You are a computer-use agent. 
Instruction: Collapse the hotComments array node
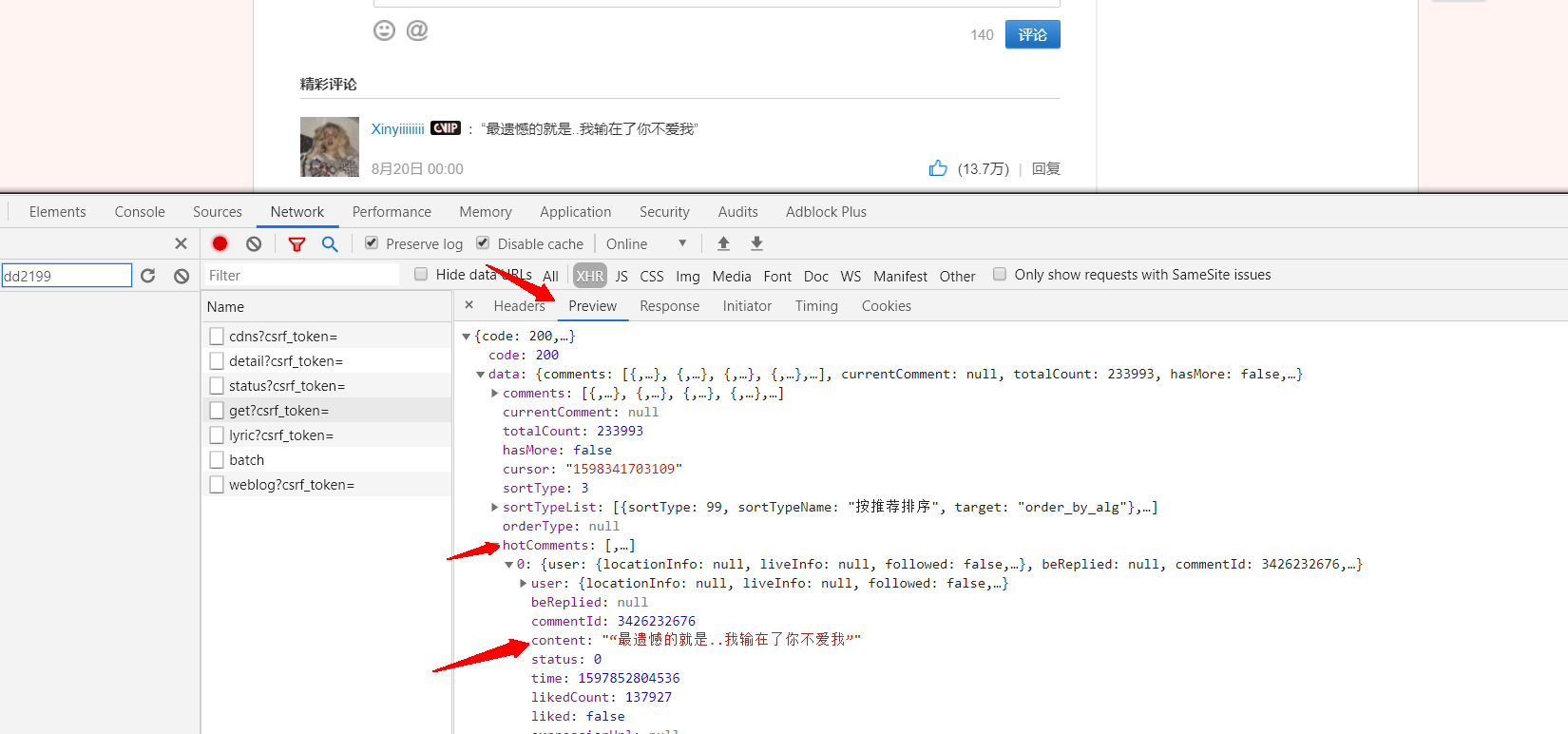pyautogui.click(x=494, y=545)
